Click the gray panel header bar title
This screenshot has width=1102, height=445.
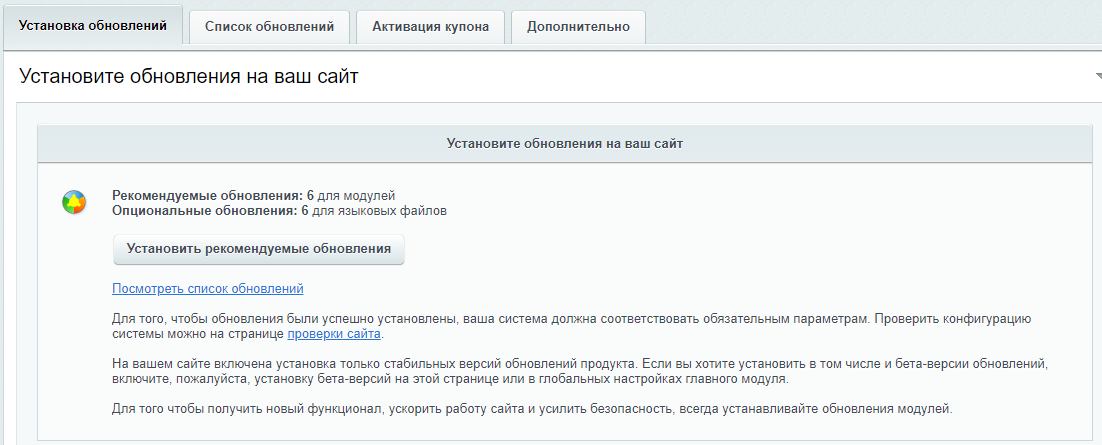pos(564,144)
